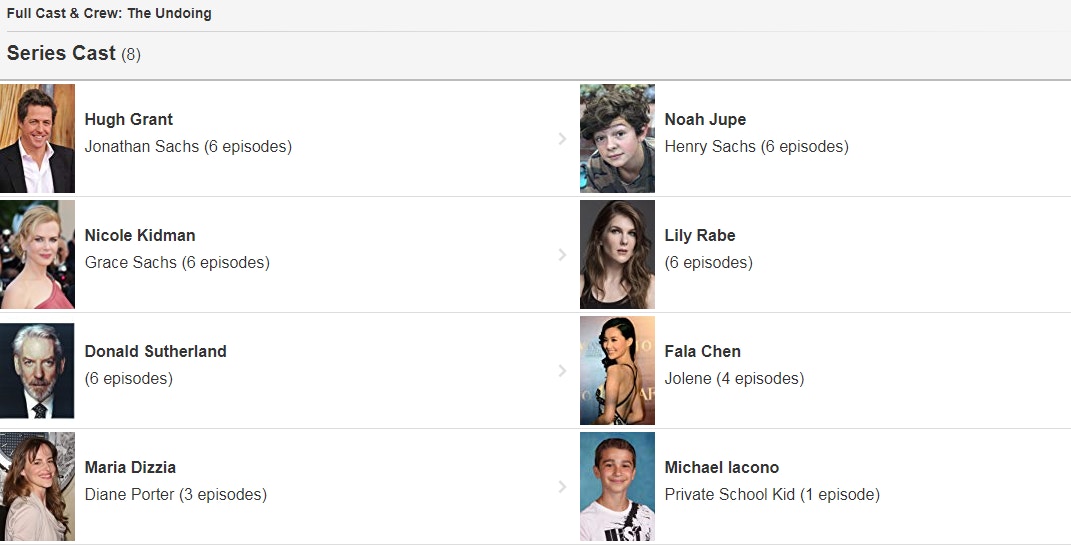
Task: Open Hugh Grant's profile photo
Action: (x=37, y=138)
